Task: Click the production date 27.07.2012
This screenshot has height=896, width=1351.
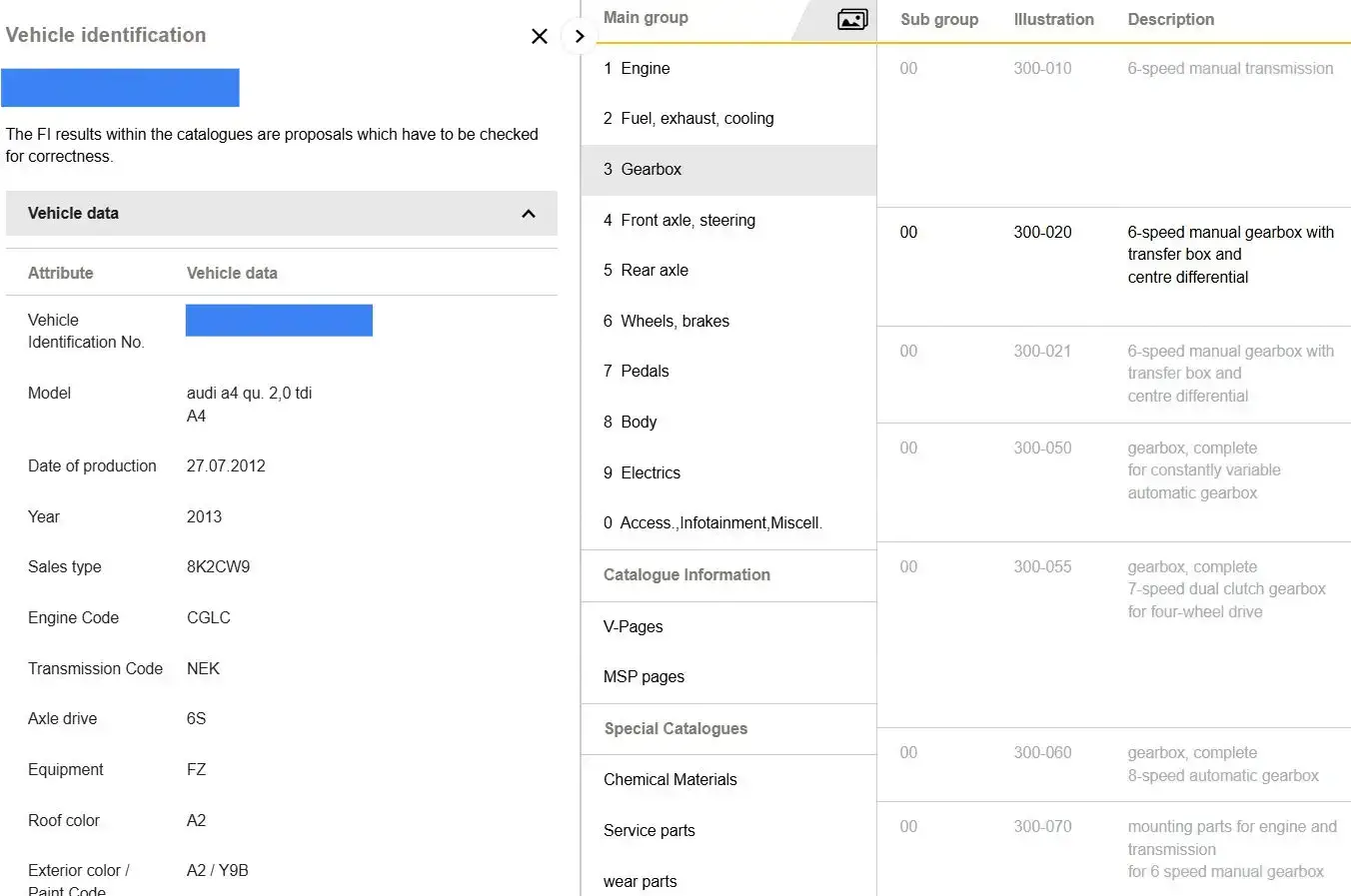Action: pyautogui.click(x=226, y=466)
